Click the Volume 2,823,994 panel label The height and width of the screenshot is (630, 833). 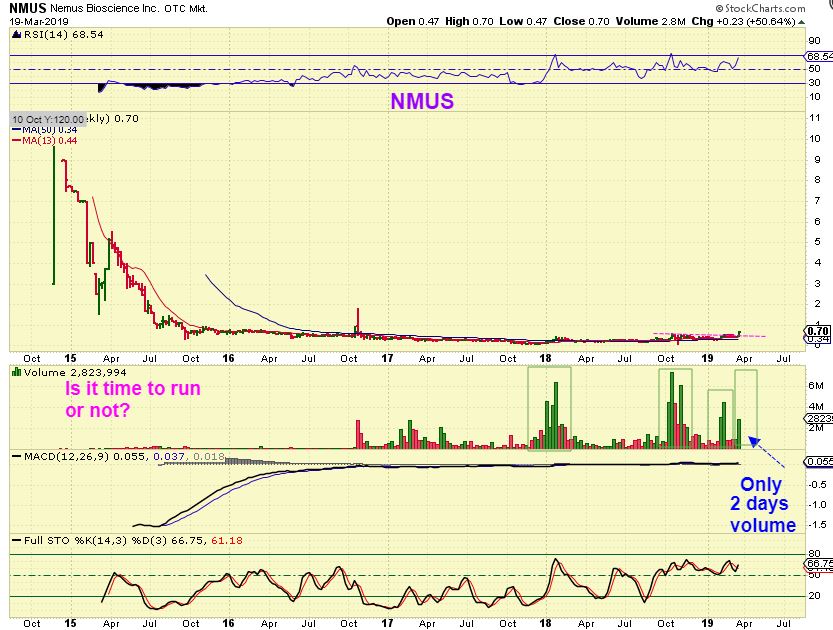coord(75,372)
